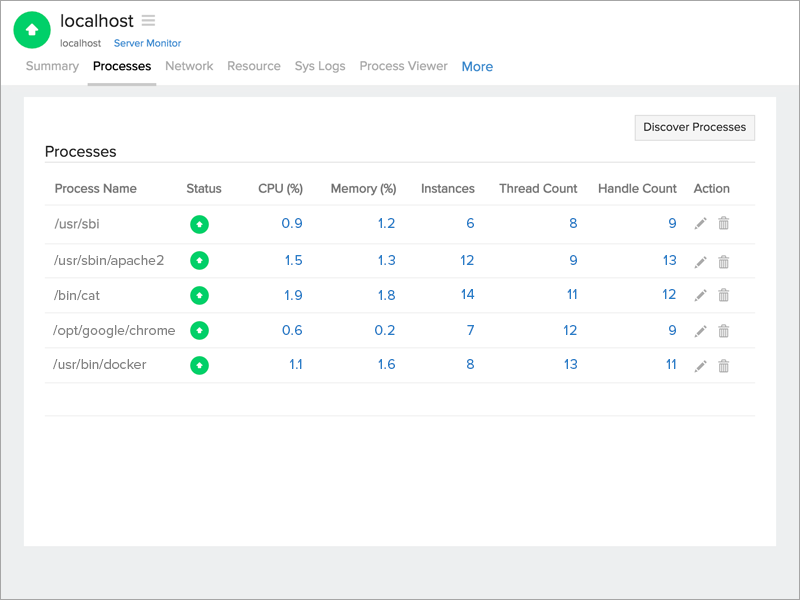Click the status indicator for /usr/sbi
Viewport: 800px width, 600px height.
pos(199,224)
